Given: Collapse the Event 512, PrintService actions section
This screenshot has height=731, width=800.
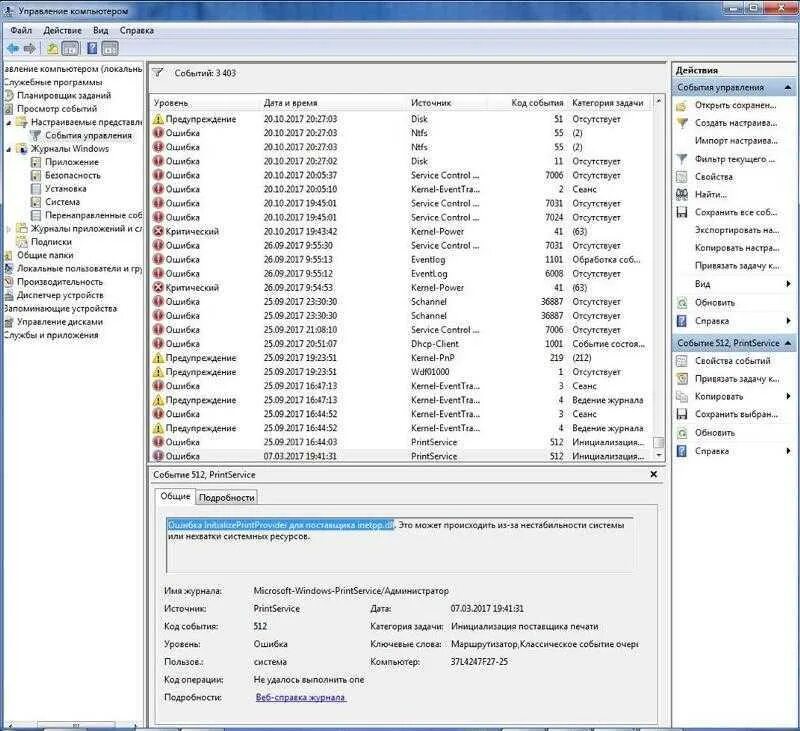Looking at the screenshot, I should [788, 343].
